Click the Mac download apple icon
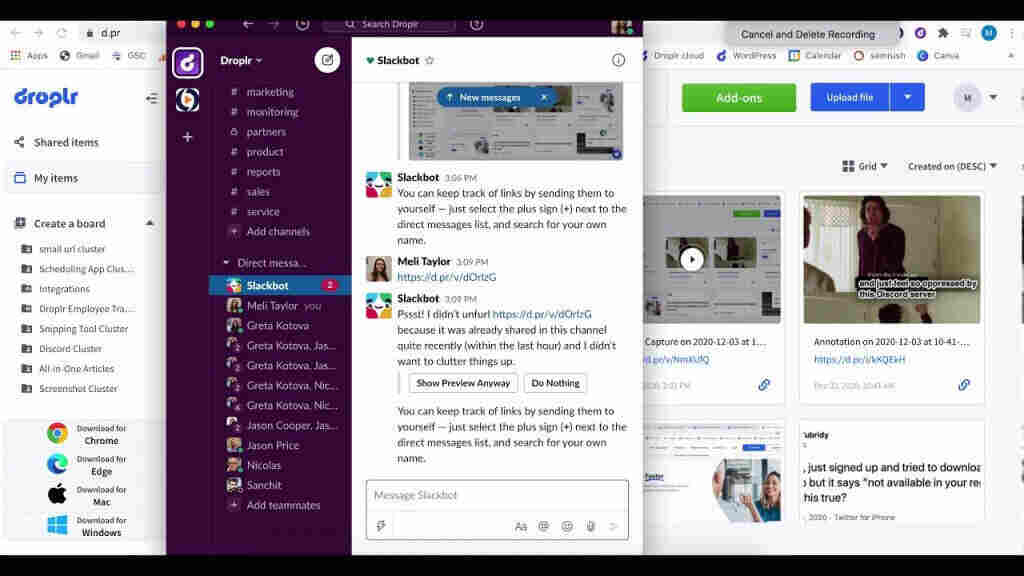Viewport: 1024px width, 576px height. click(57, 494)
